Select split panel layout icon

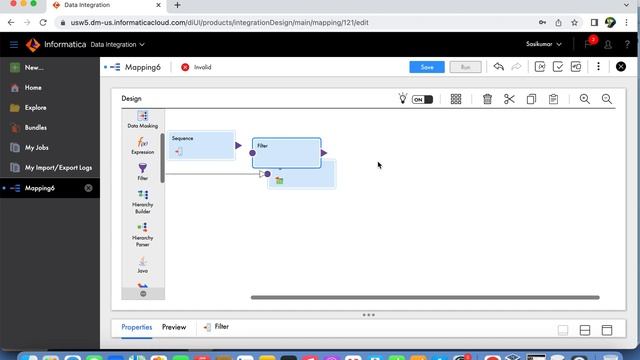pyautogui.click(x=585, y=330)
